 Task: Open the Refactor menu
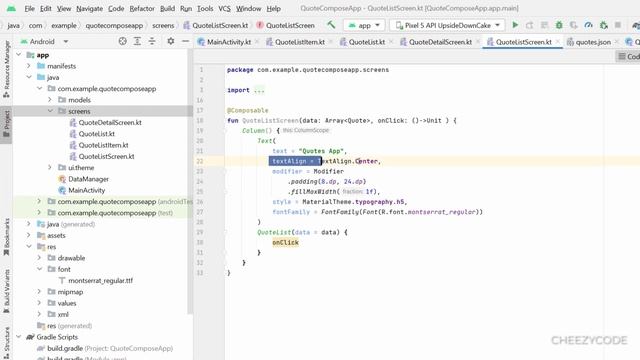tap(142, 8)
